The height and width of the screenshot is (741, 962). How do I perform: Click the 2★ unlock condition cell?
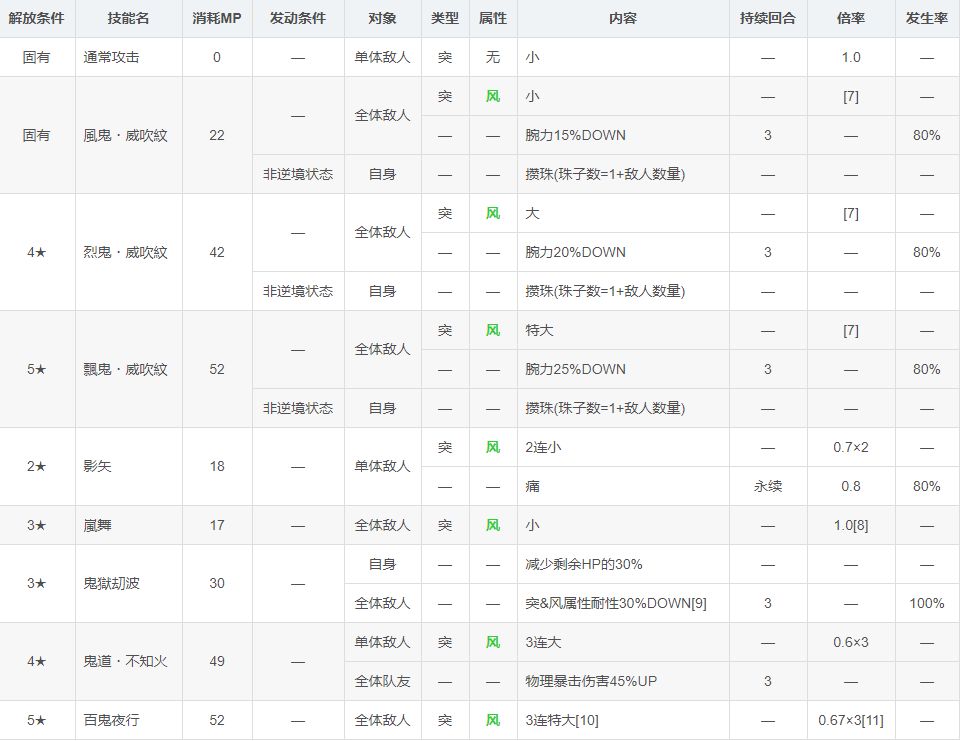pyautogui.click(x=36, y=466)
